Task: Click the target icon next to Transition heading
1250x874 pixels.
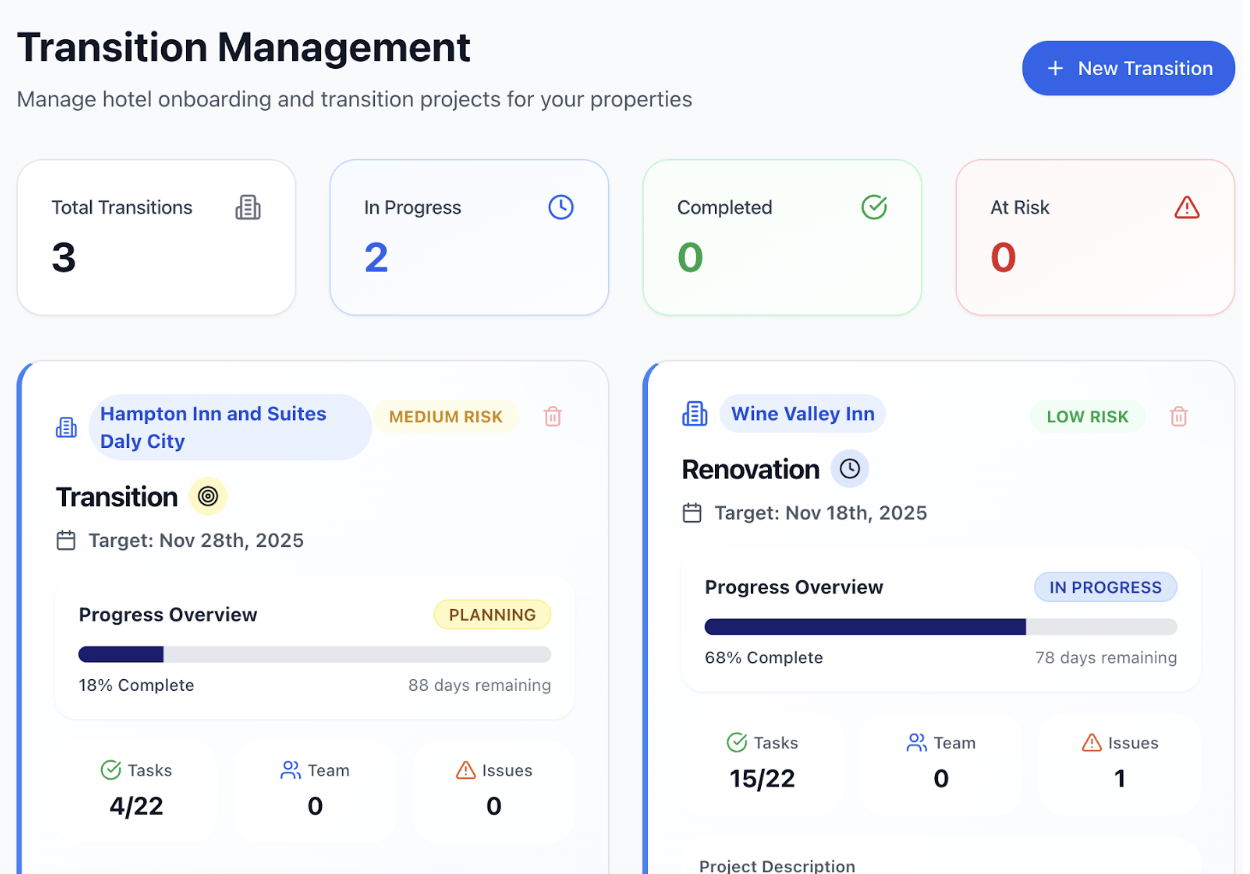Action: (x=208, y=496)
